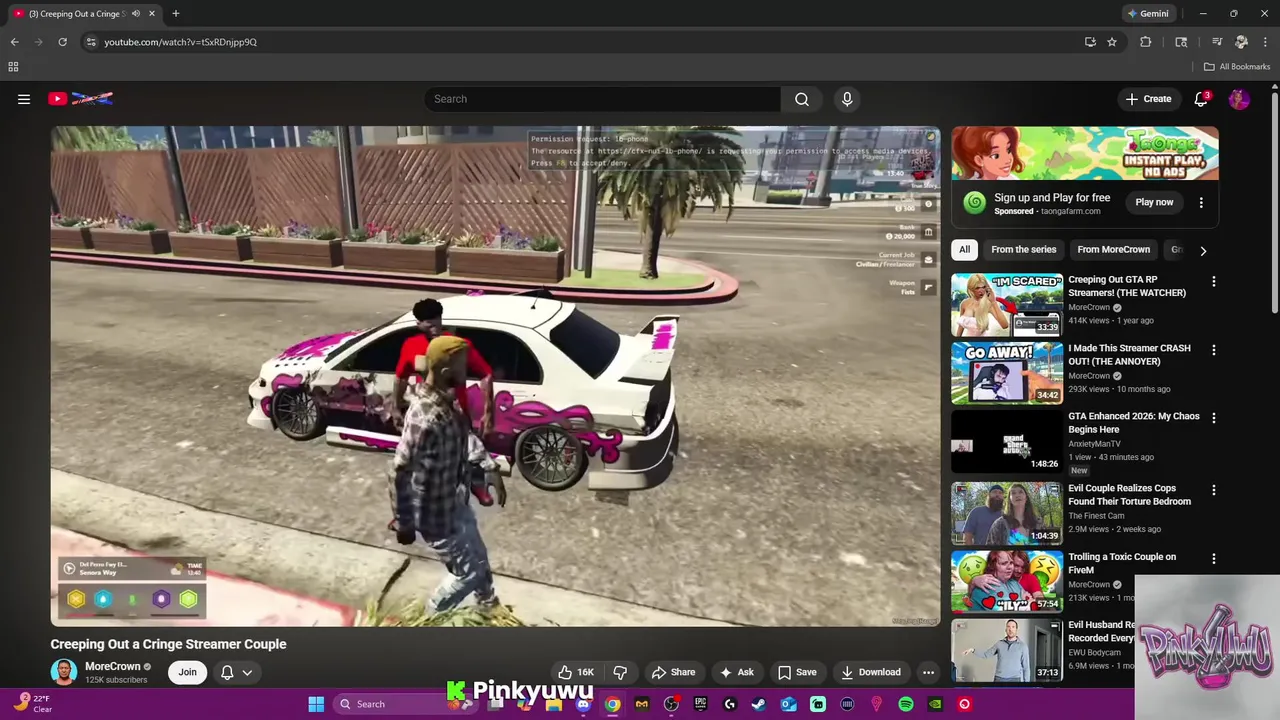Open options for THE ANNOYER video
The width and height of the screenshot is (1280, 720).
coord(1214,350)
